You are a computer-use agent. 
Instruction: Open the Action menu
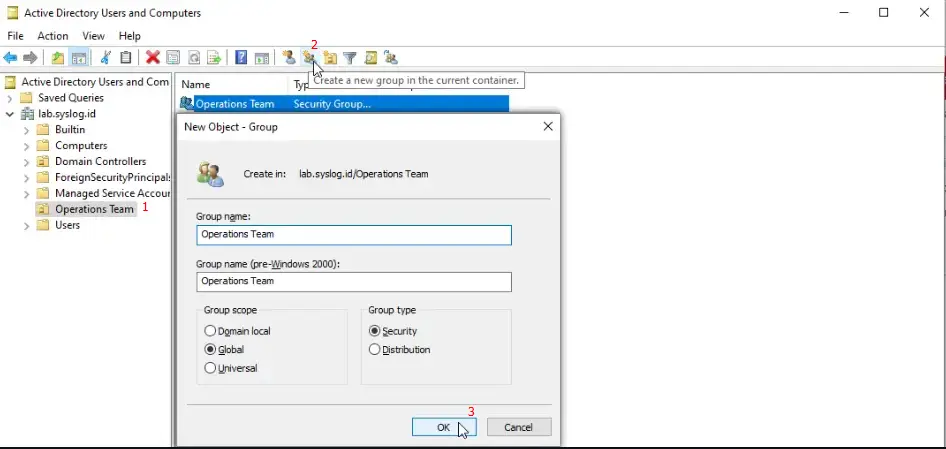tap(52, 36)
